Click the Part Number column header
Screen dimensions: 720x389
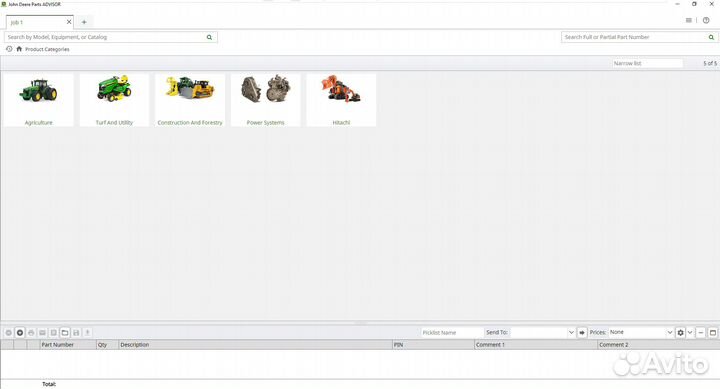(x=68, y=344)
